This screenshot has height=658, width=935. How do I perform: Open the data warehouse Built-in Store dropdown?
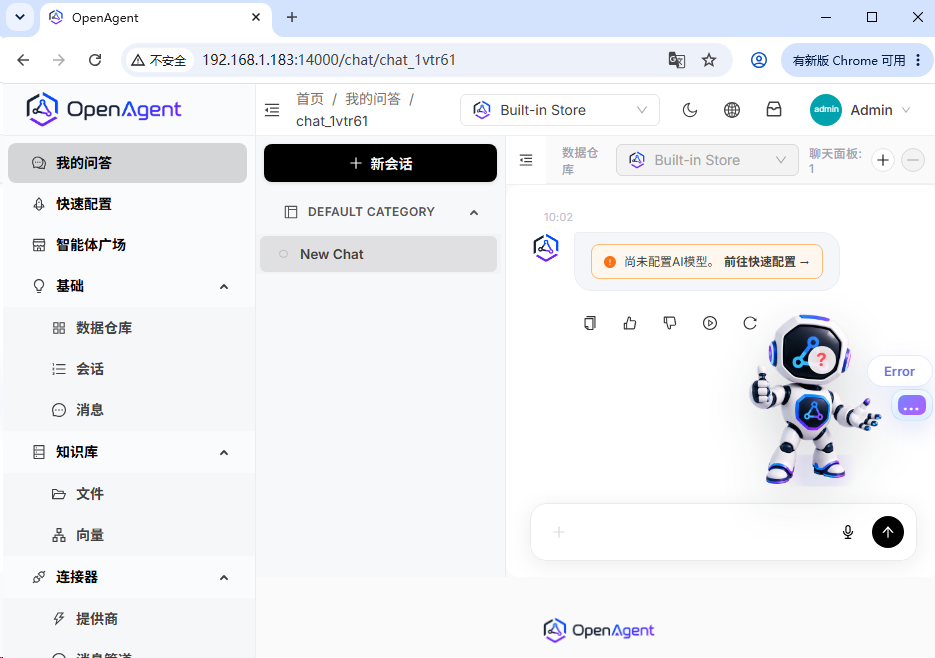point(707,160)
